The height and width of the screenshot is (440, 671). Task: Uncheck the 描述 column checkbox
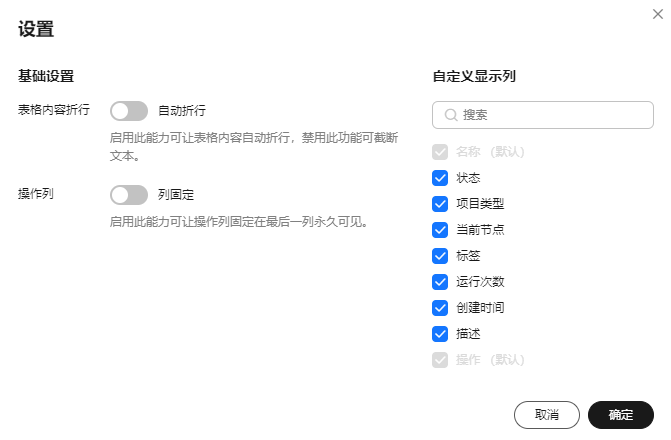(x=440, y=334)
